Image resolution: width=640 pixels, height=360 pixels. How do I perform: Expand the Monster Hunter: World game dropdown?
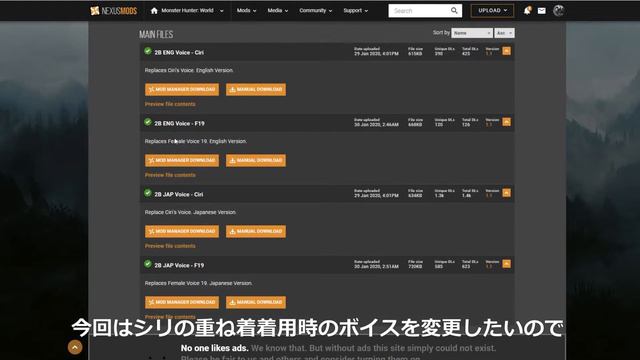[222, 11]
